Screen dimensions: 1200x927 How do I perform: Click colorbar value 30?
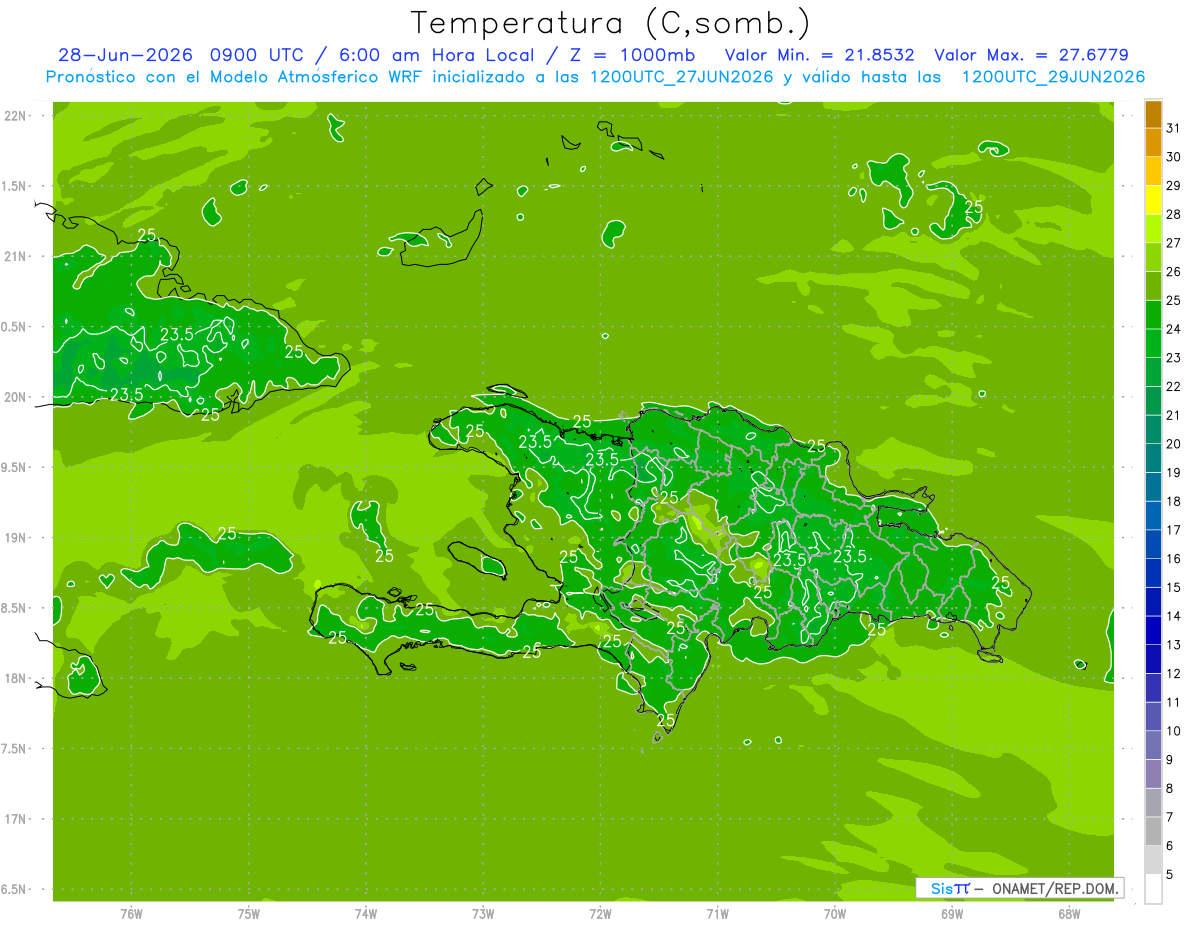(1174, 157)
